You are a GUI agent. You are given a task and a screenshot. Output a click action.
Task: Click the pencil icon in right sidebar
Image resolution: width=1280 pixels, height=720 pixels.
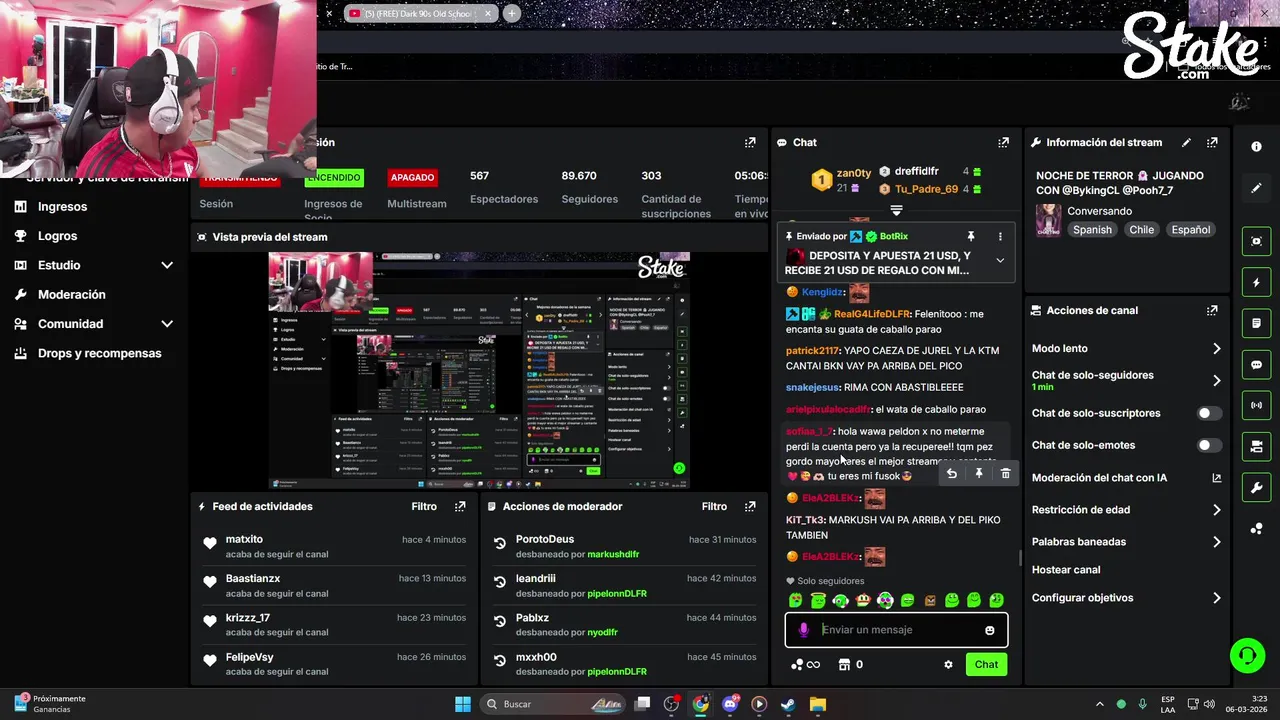1257,188
